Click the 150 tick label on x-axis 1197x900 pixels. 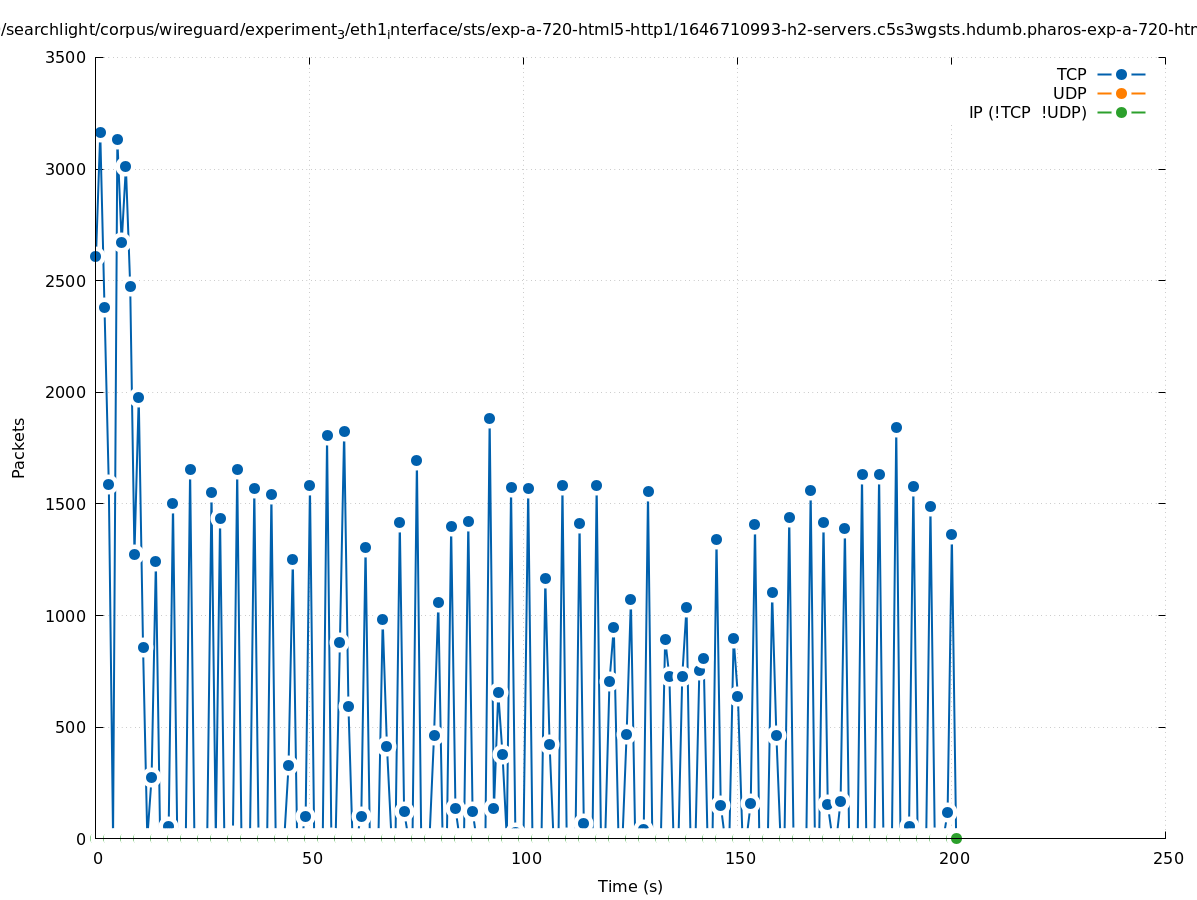click(x=738, y=858)
